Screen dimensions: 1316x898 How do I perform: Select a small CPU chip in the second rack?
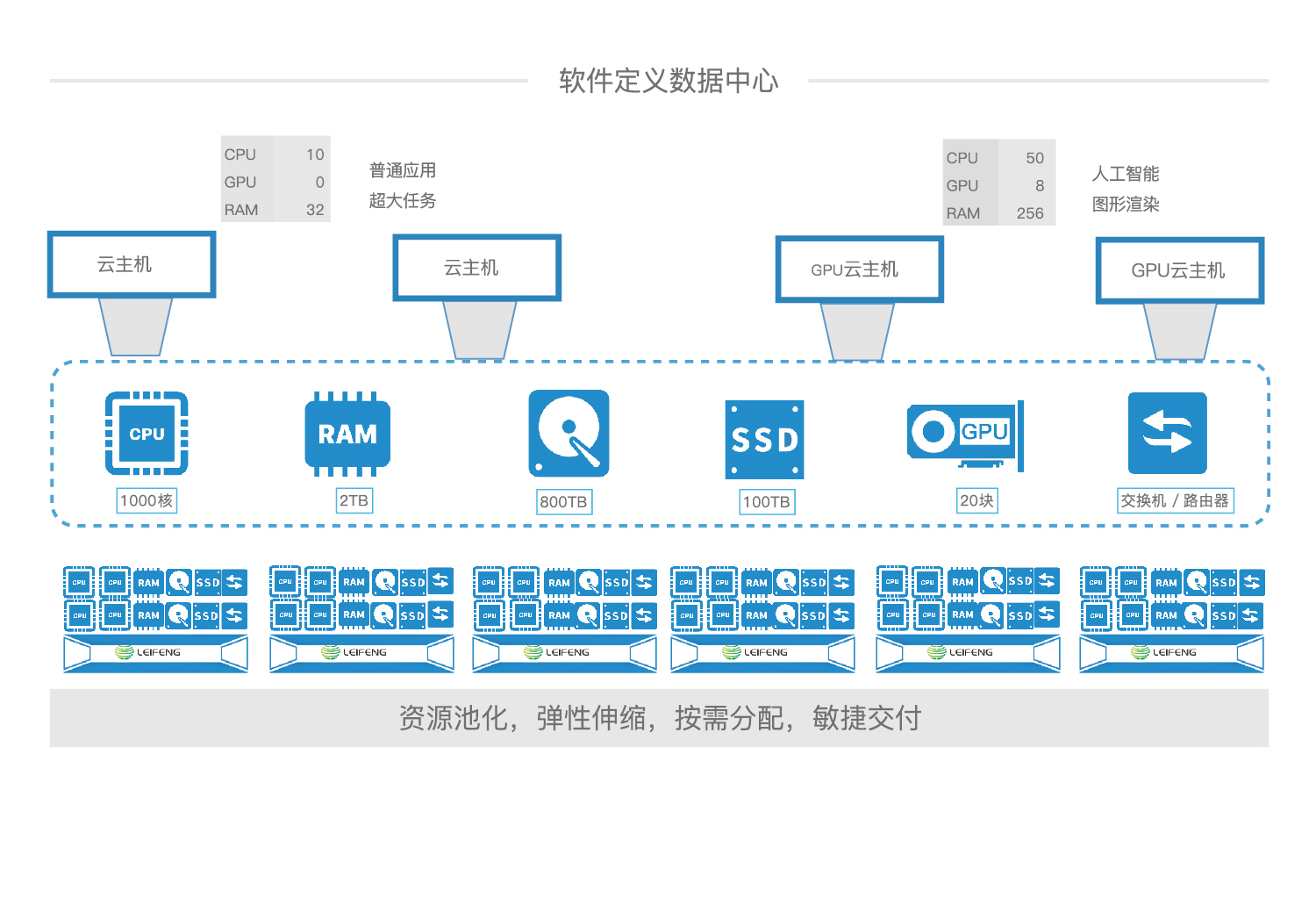285,581
